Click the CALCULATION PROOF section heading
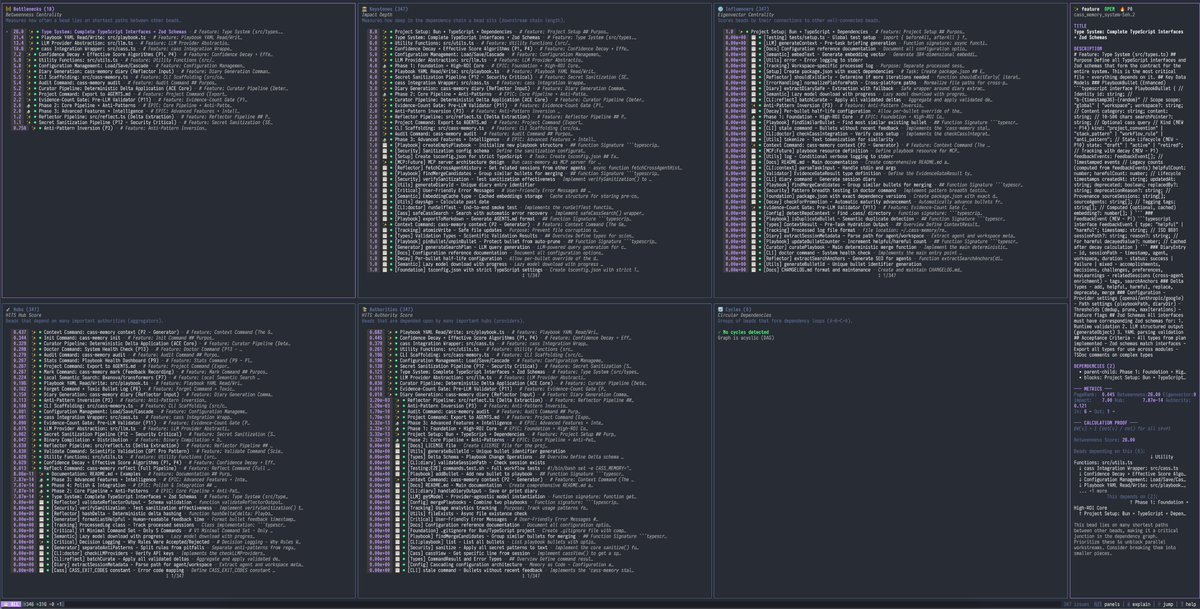The width and height of the screenshot is (1200, 609). pos(1105,423)
